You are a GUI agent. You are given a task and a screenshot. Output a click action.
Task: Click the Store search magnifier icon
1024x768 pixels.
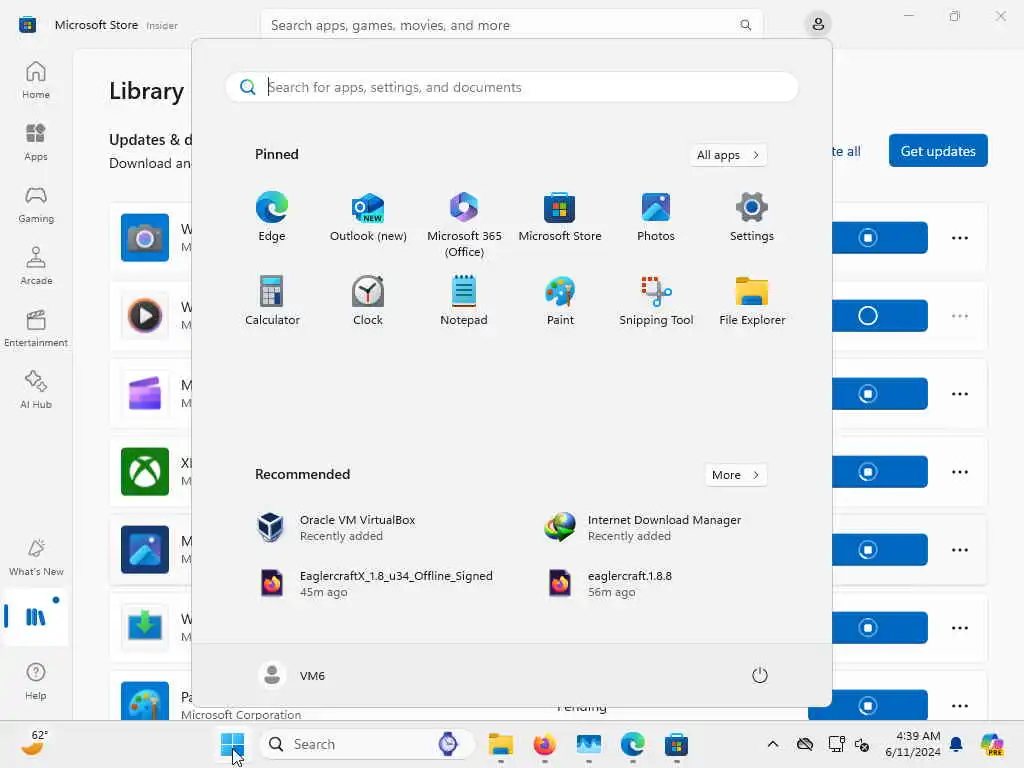tap(745, 25)
